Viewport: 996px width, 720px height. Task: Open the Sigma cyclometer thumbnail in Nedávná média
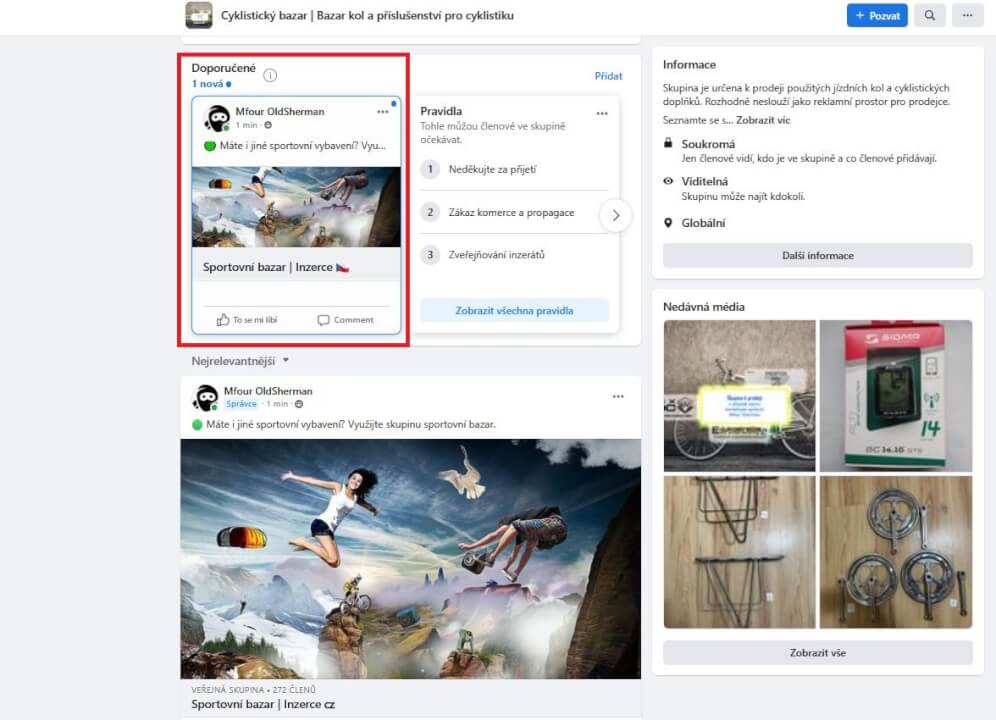pyautogui.click(x=896, y=395)
